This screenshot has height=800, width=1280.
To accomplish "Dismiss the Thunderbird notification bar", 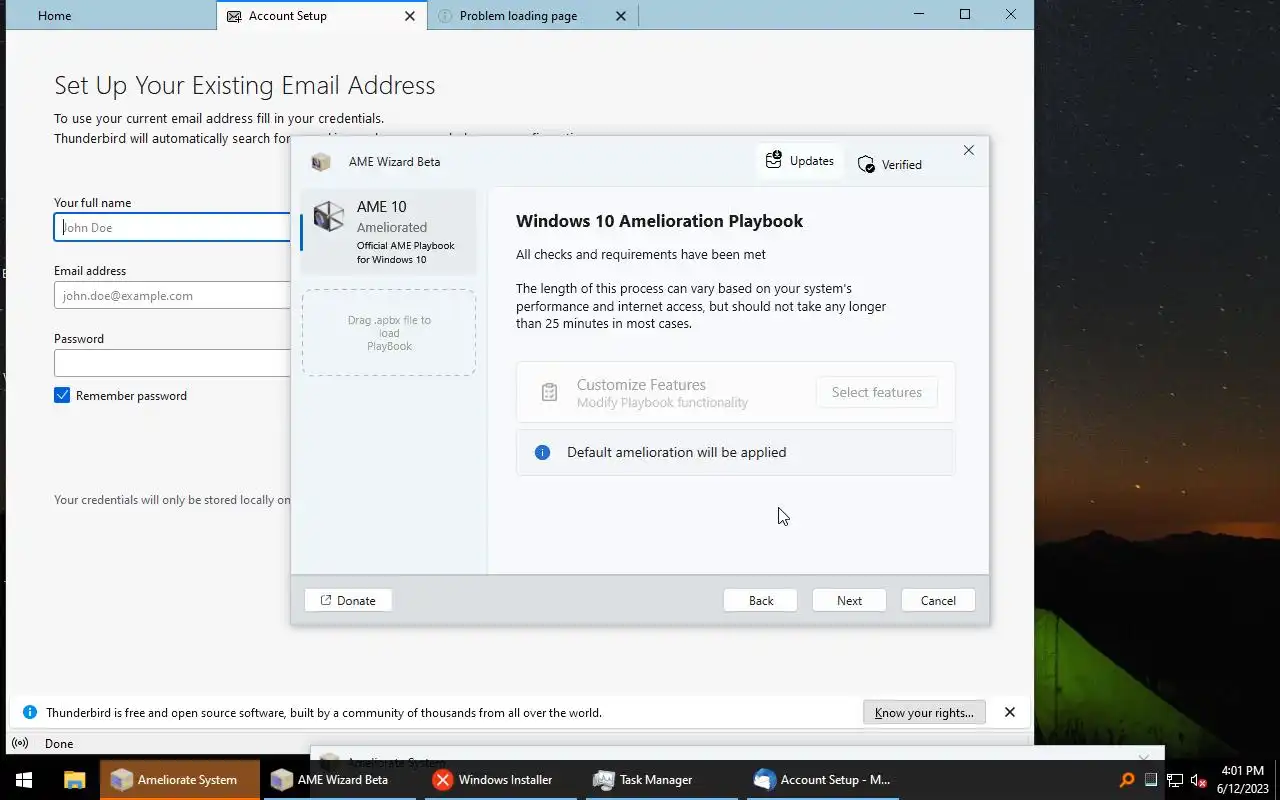I will (1010, 712).
